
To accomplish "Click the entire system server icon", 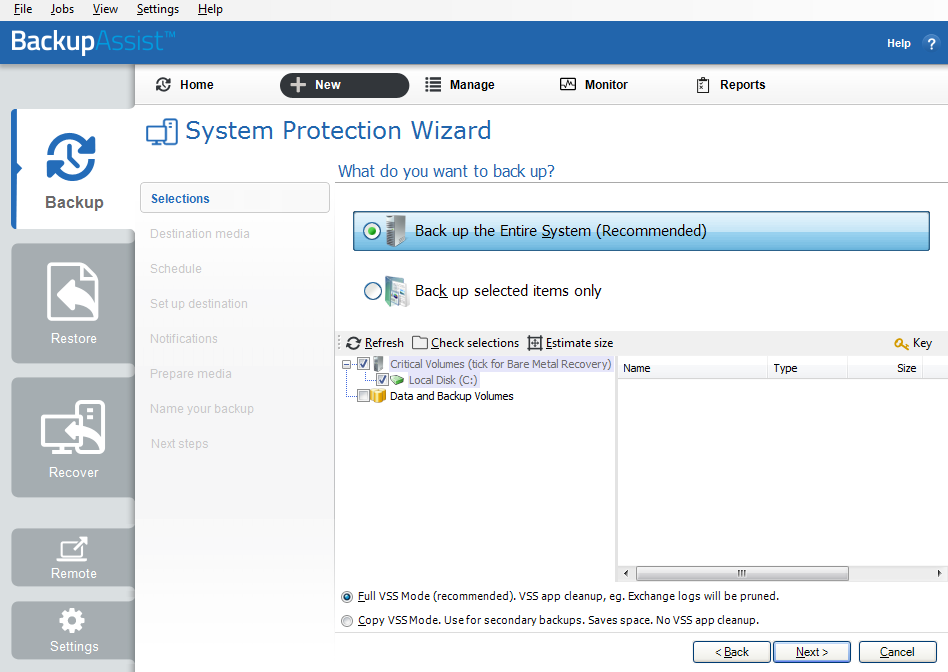I will coord(396,230).
